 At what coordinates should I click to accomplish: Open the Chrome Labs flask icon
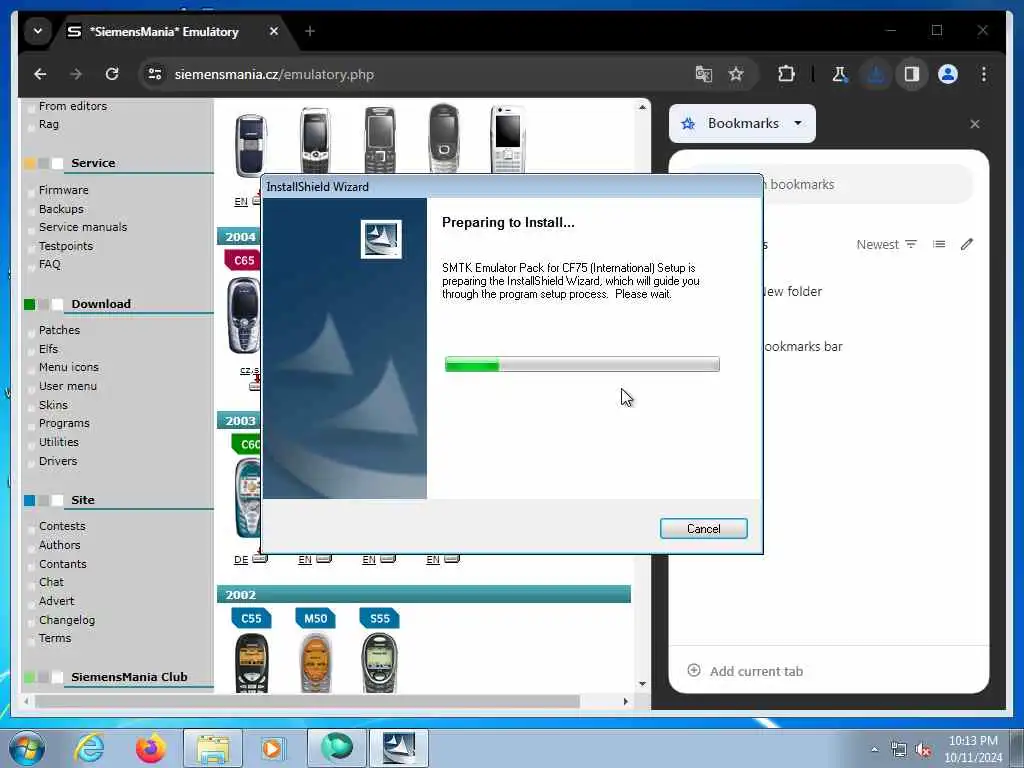(x=839, y=74)
